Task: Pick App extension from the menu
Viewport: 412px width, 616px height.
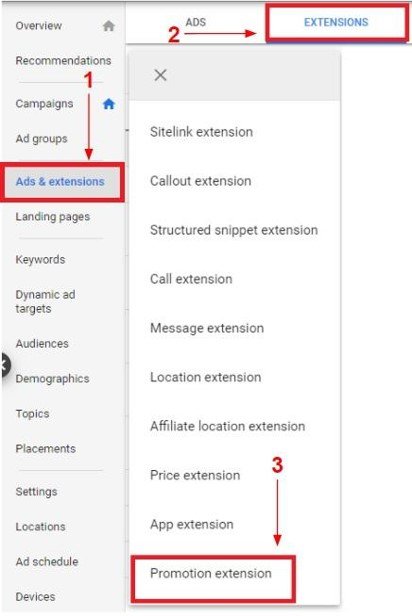Action: 192,525
